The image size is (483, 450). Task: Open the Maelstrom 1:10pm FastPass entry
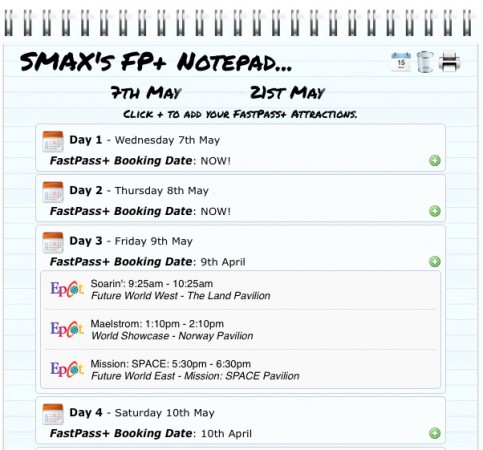pyautogui.click(x=241, y=330)
